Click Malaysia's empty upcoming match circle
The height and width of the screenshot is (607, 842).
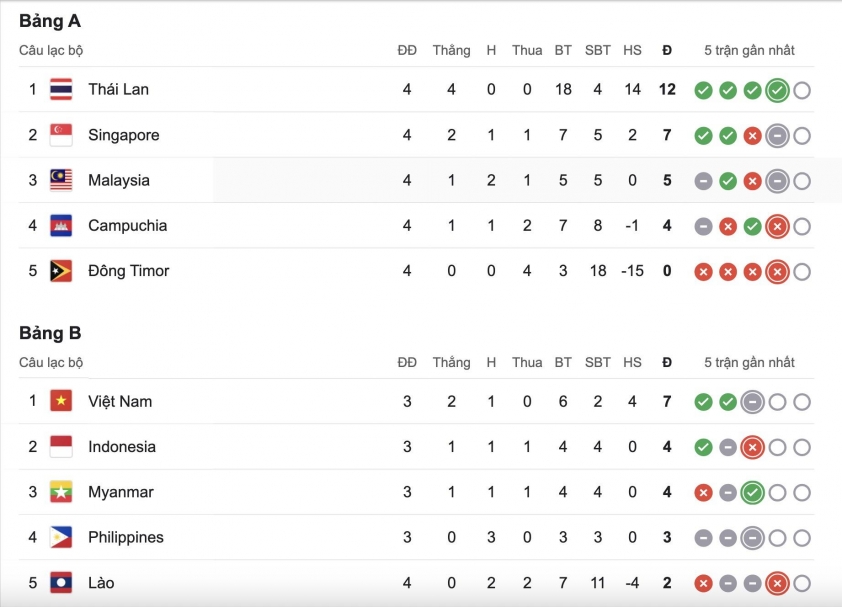[802, 181]
